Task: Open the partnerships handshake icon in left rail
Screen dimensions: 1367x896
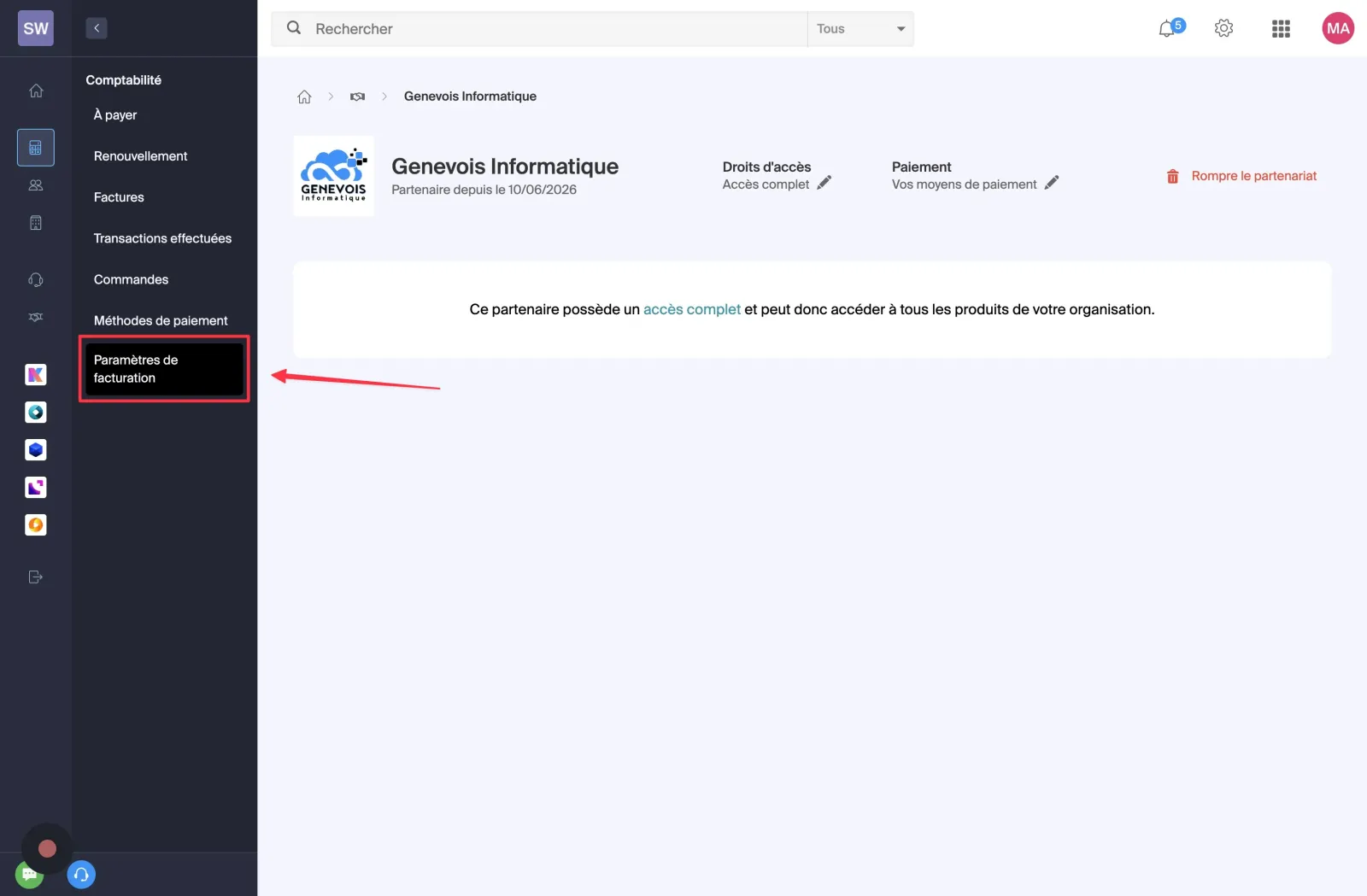Action: pyautogui.click(x=36, y=317)
